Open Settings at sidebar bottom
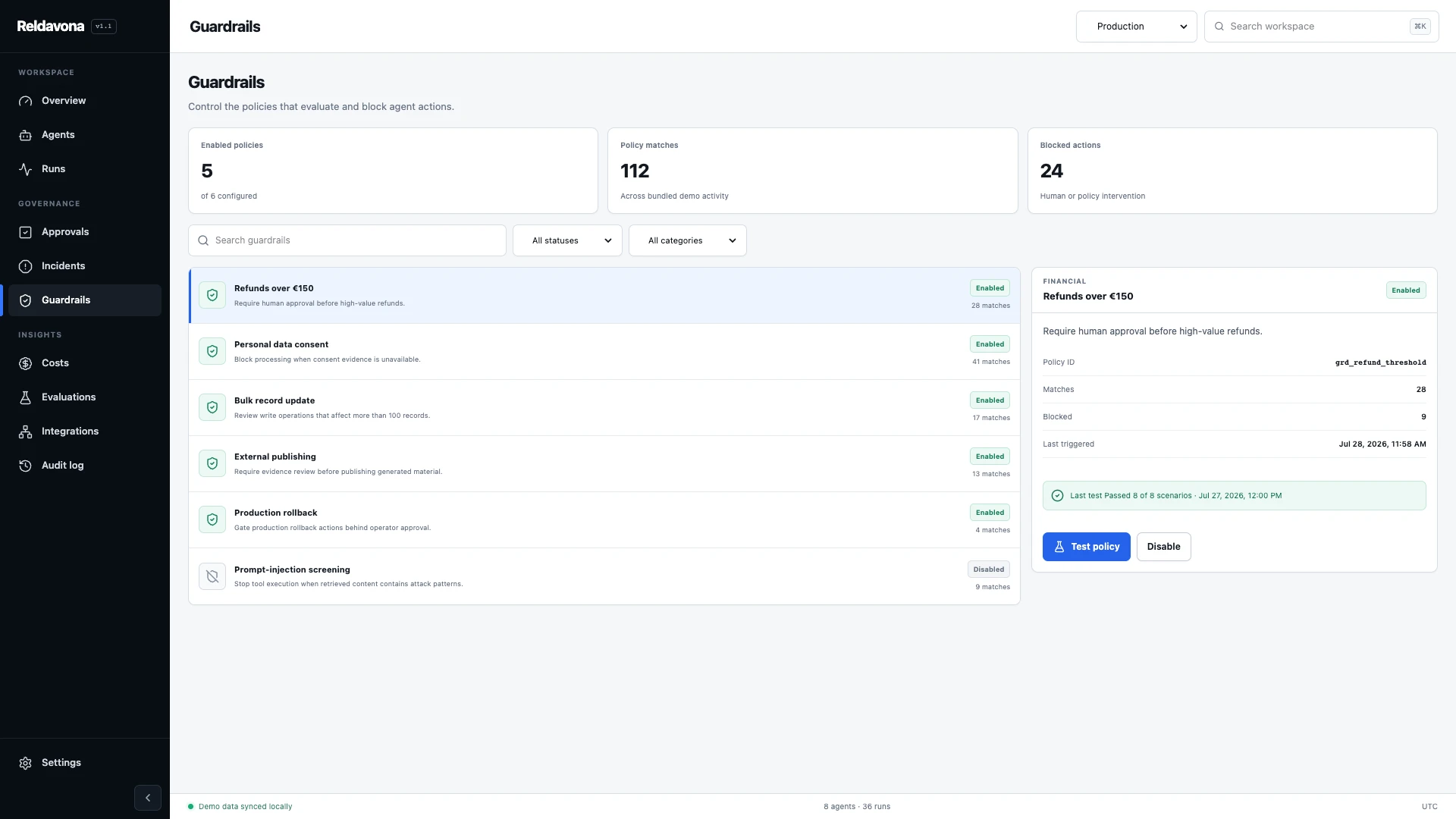 [85, 763]
